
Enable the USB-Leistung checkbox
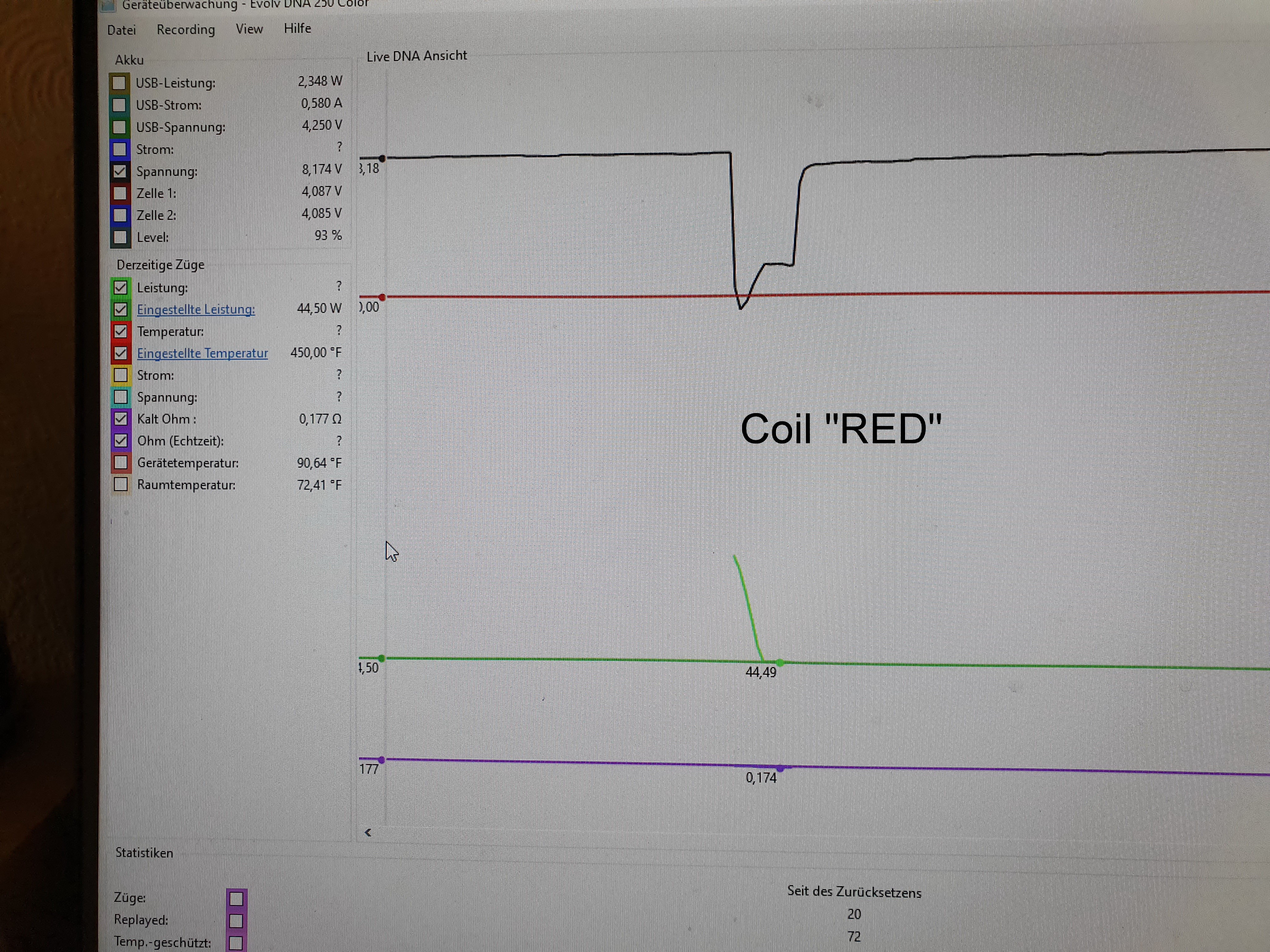[119, 83]
